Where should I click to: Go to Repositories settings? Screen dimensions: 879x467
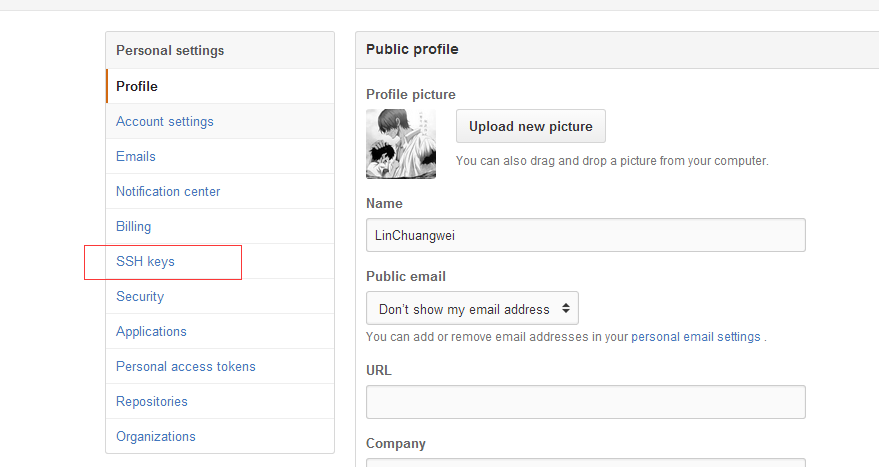point(220,401)
